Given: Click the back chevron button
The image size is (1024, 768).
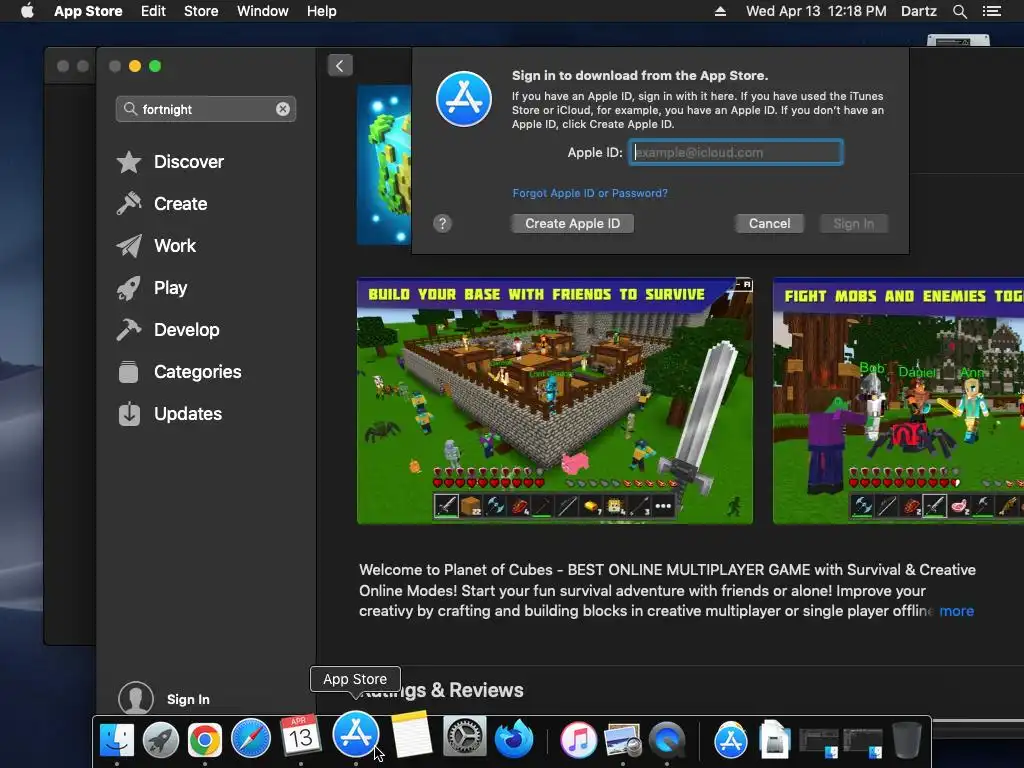Looking at the screenshot, I should (x=340, y=65).
